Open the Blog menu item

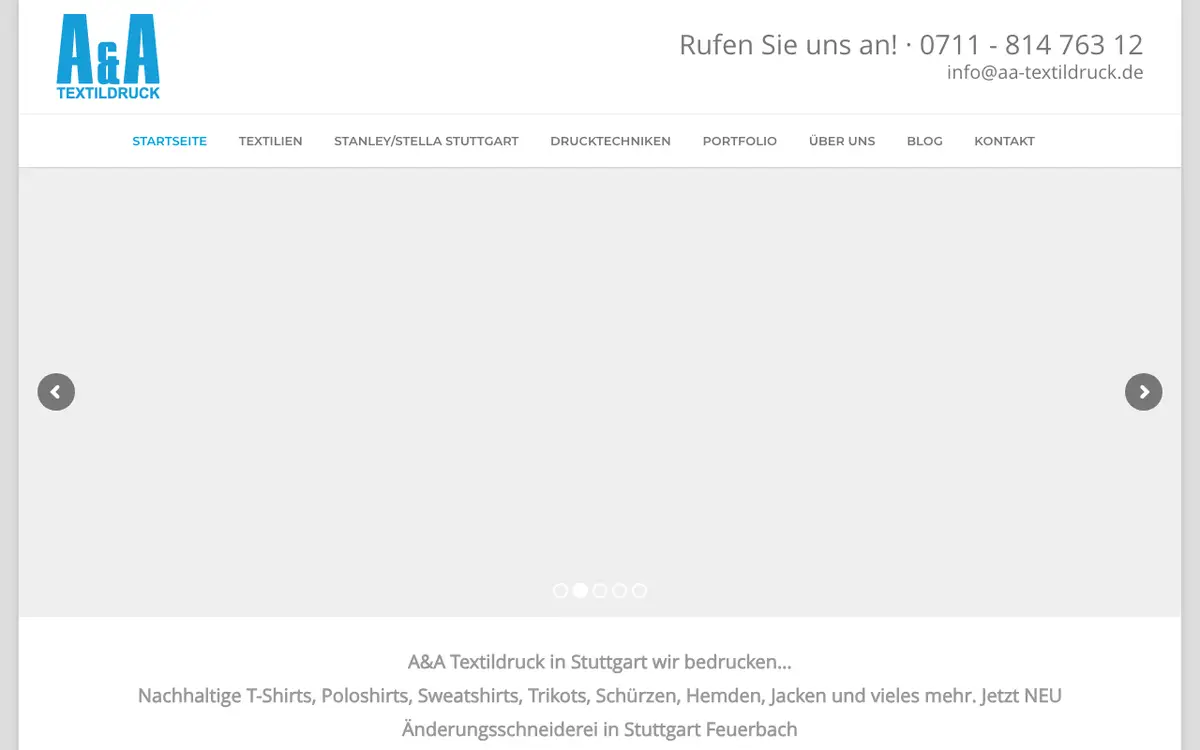925,141
